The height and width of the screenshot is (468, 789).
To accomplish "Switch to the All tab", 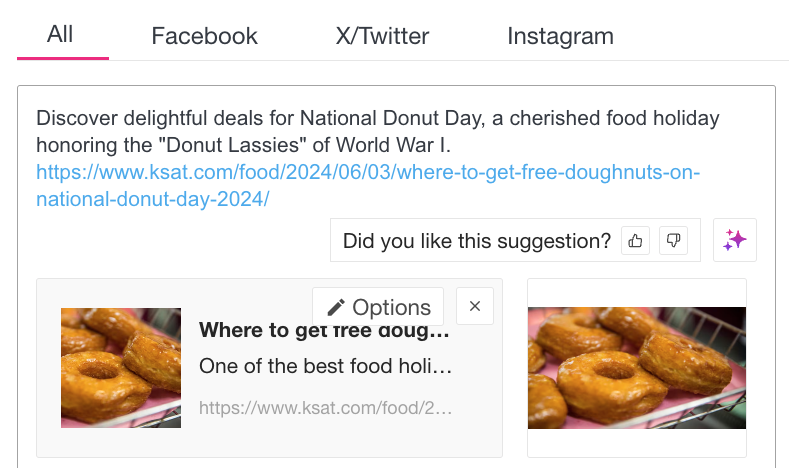I will click(60, 35).
